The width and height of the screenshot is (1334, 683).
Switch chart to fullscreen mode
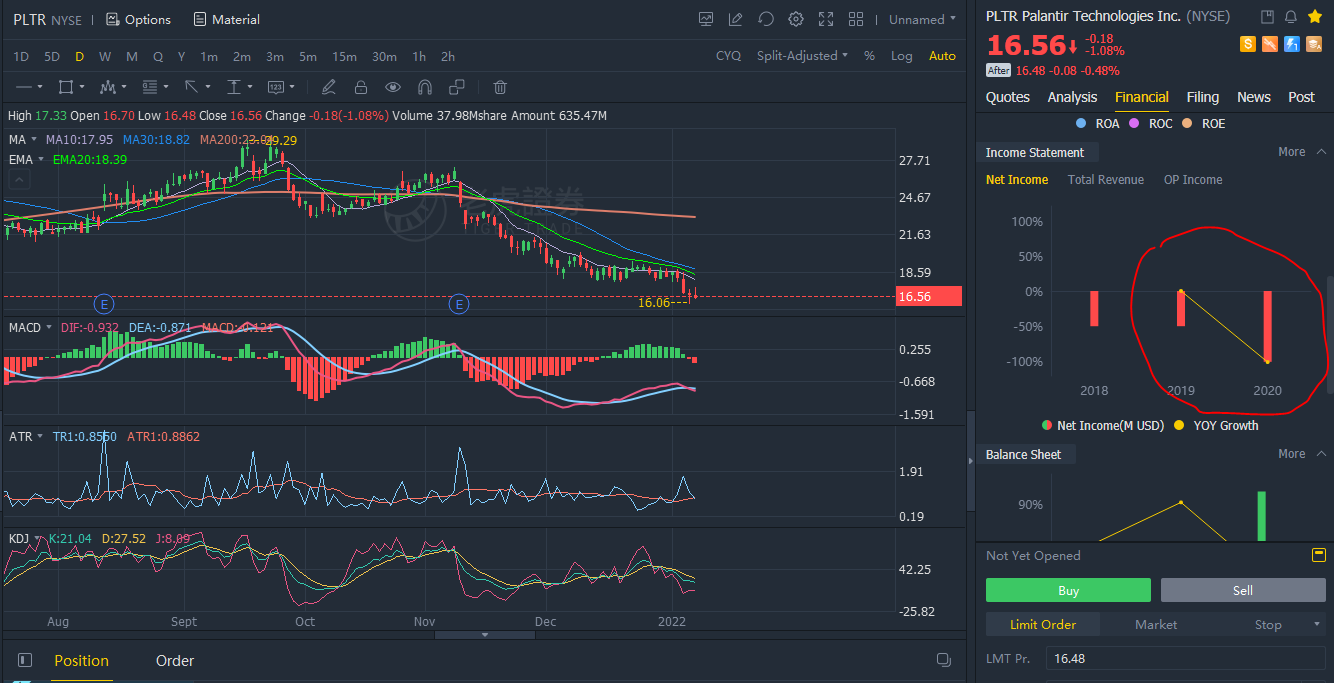coord(826,19)
